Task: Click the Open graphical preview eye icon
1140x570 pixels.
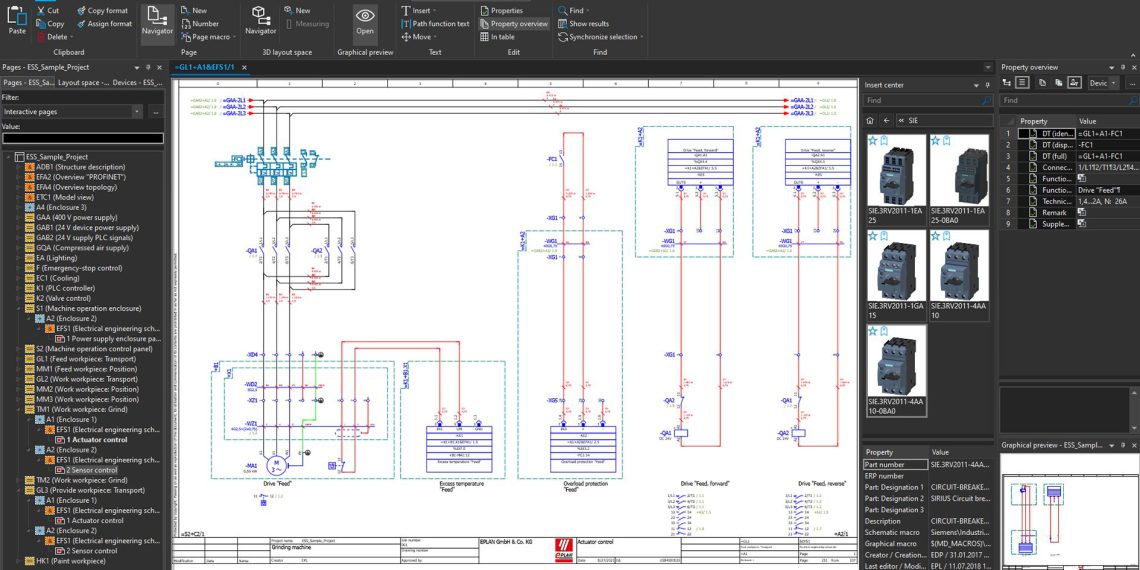Action: (365, 19)
